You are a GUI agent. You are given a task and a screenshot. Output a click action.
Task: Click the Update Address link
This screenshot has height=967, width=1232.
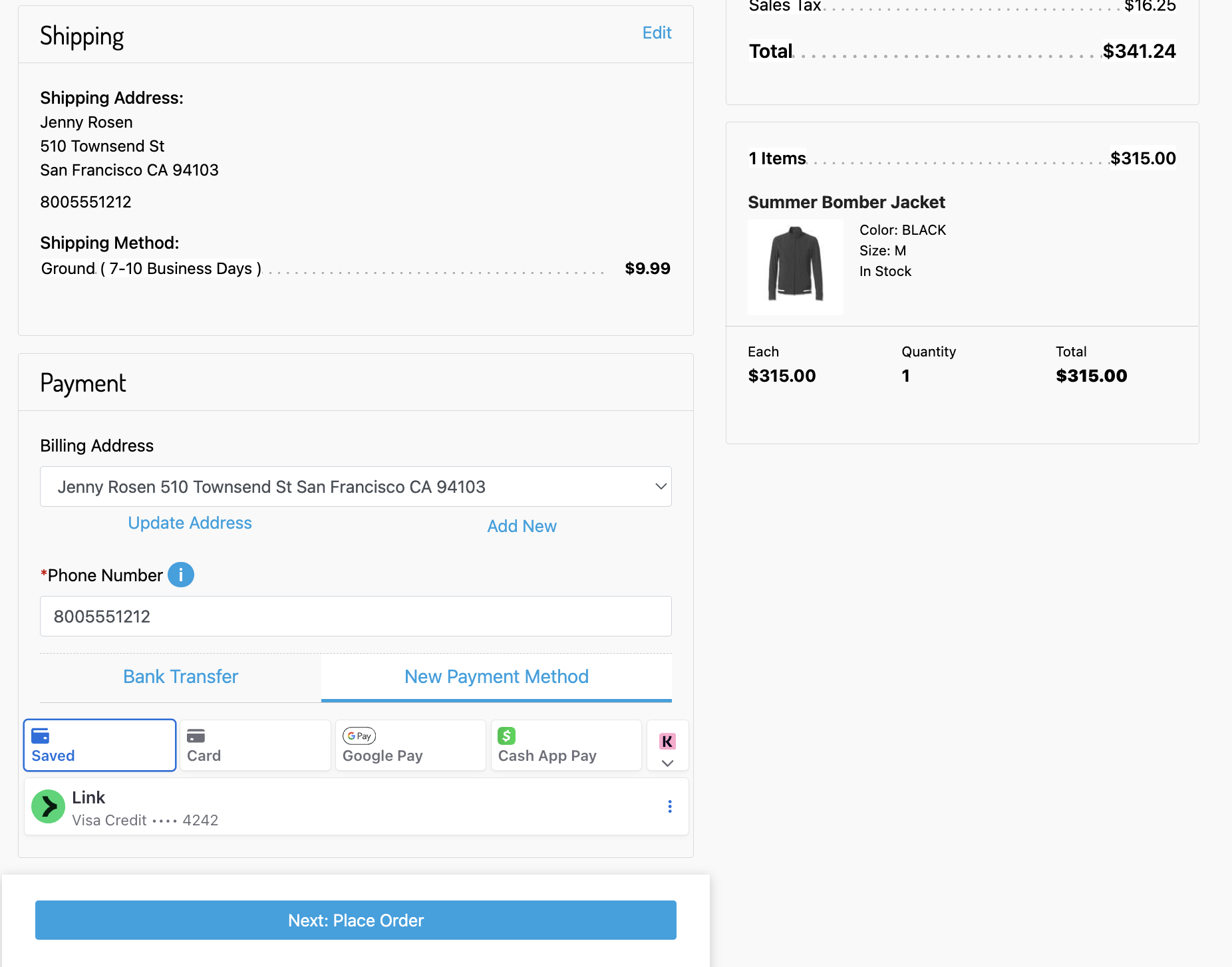click(190, 523)
